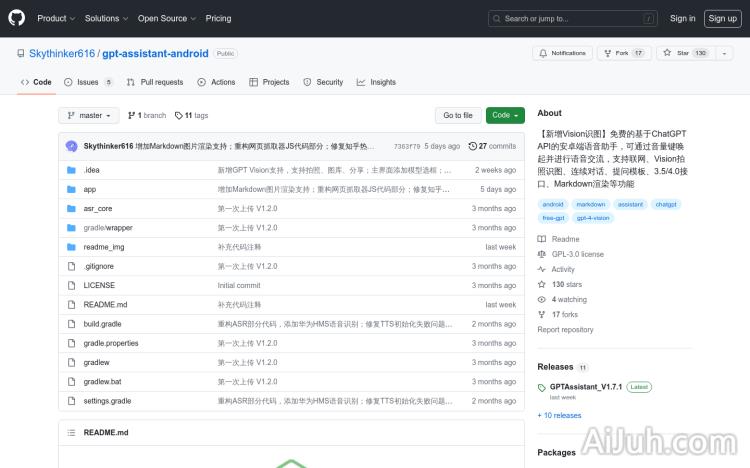Star the repository with Star button

(x=686, y=53)
